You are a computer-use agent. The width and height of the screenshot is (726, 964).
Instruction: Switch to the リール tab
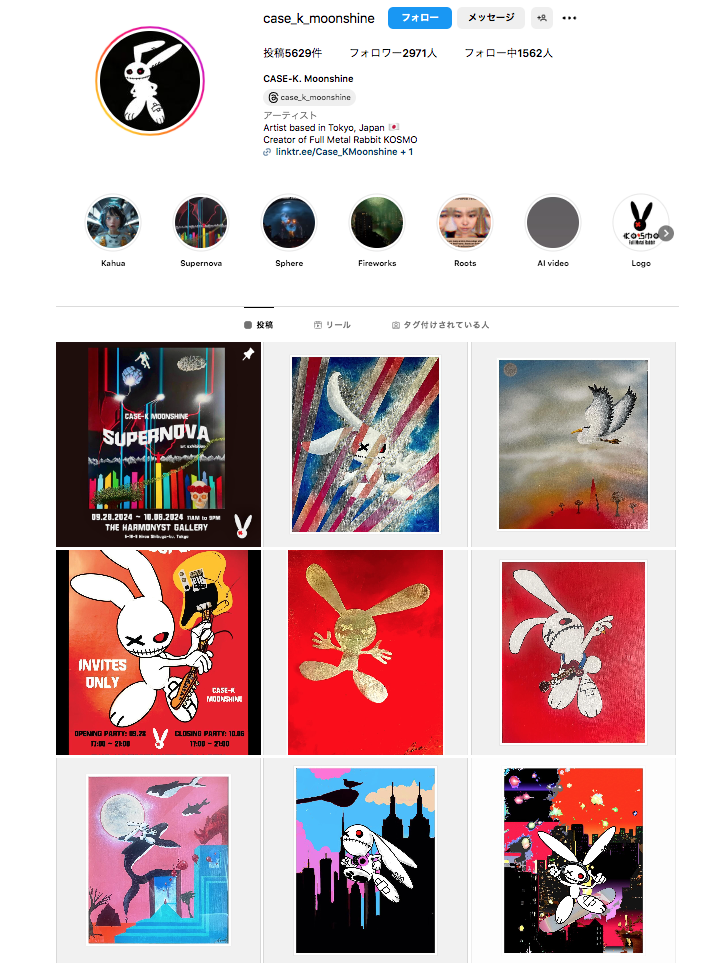tap(332, 325)
